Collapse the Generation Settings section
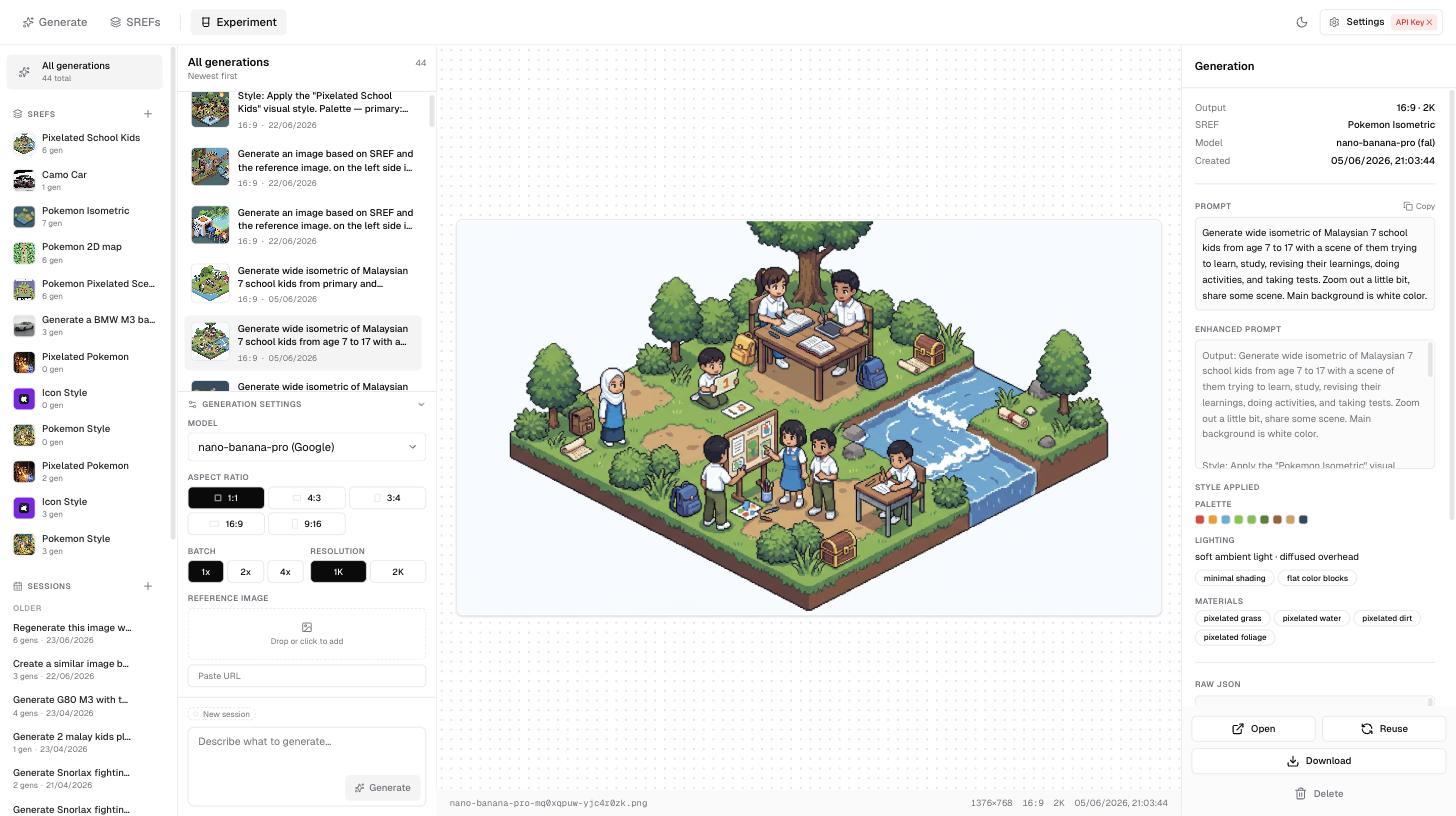 [421, 404]
